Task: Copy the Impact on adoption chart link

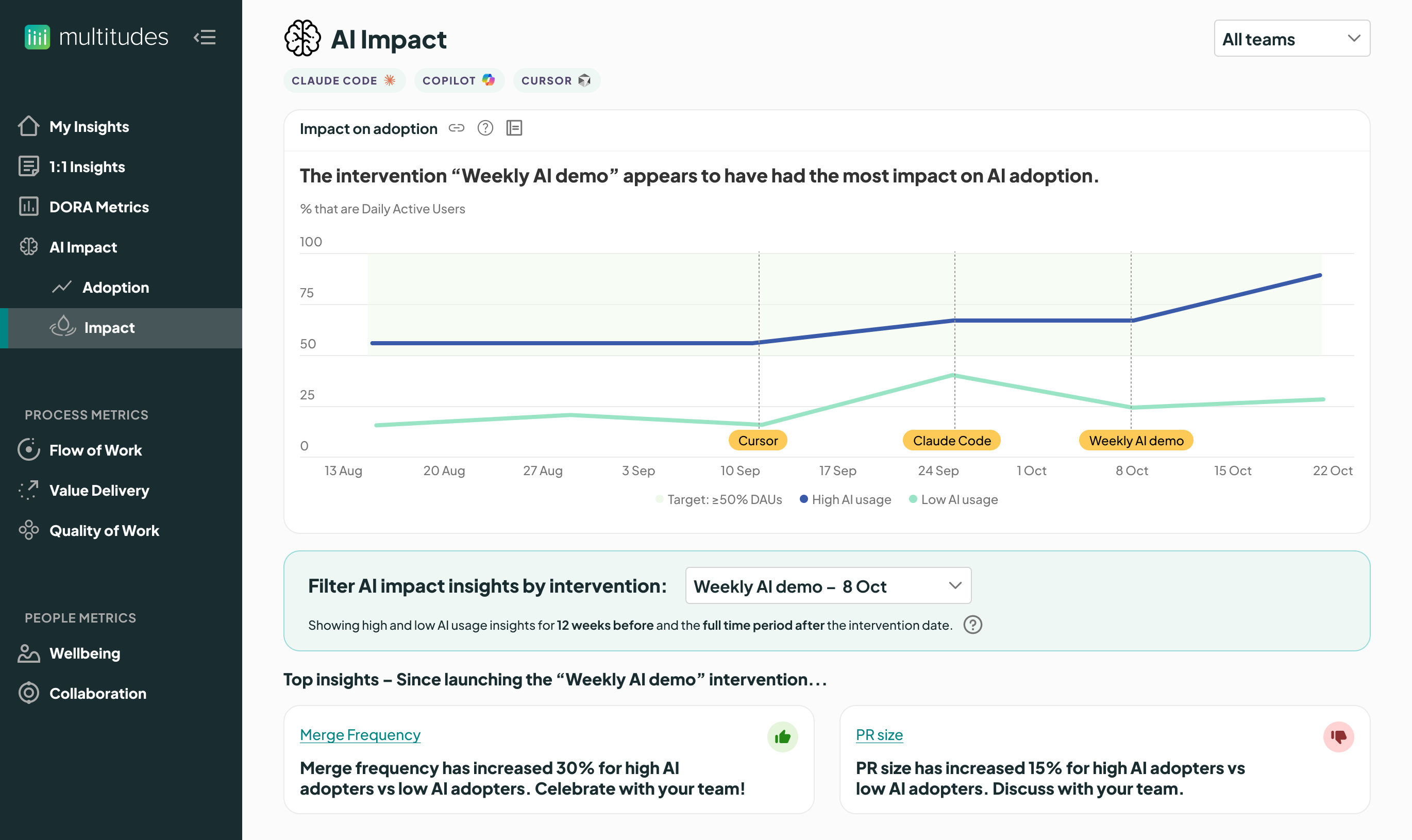Action: click(456, 128)
